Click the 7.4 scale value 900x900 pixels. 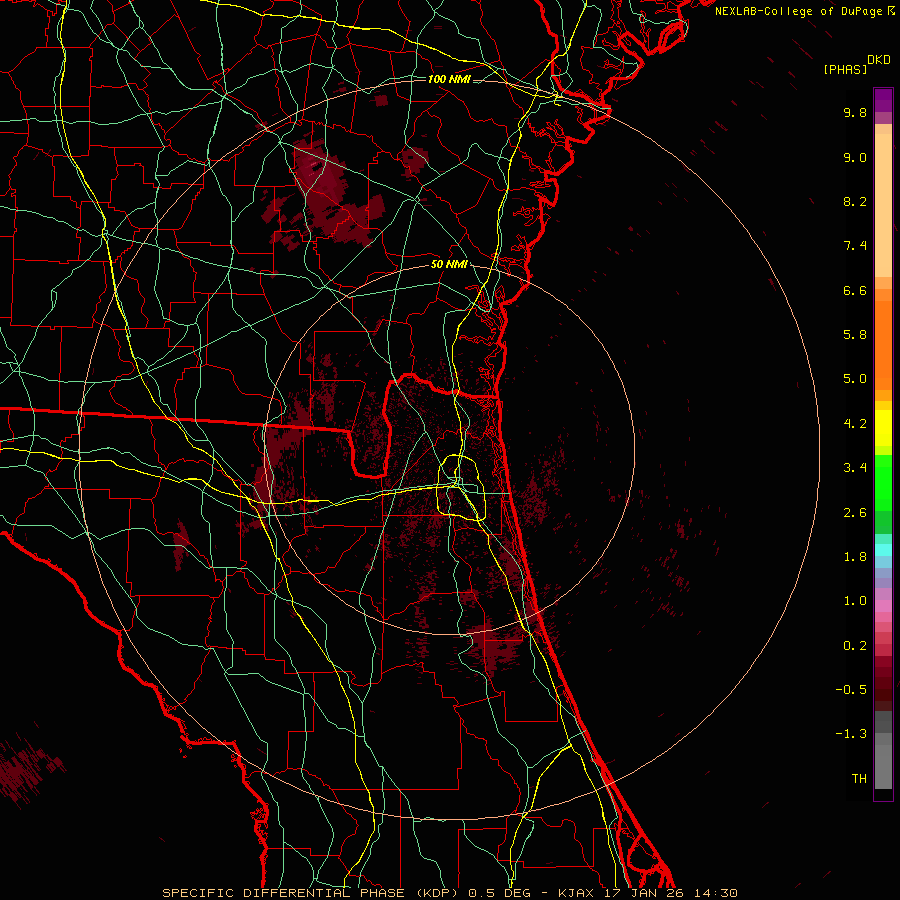[x=855, y=246]
